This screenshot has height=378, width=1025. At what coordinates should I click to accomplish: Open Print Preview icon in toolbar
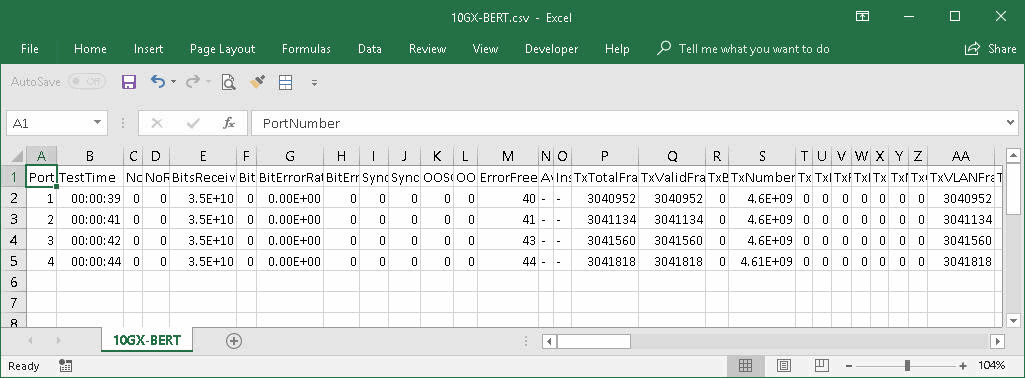[x=228, y=82]
